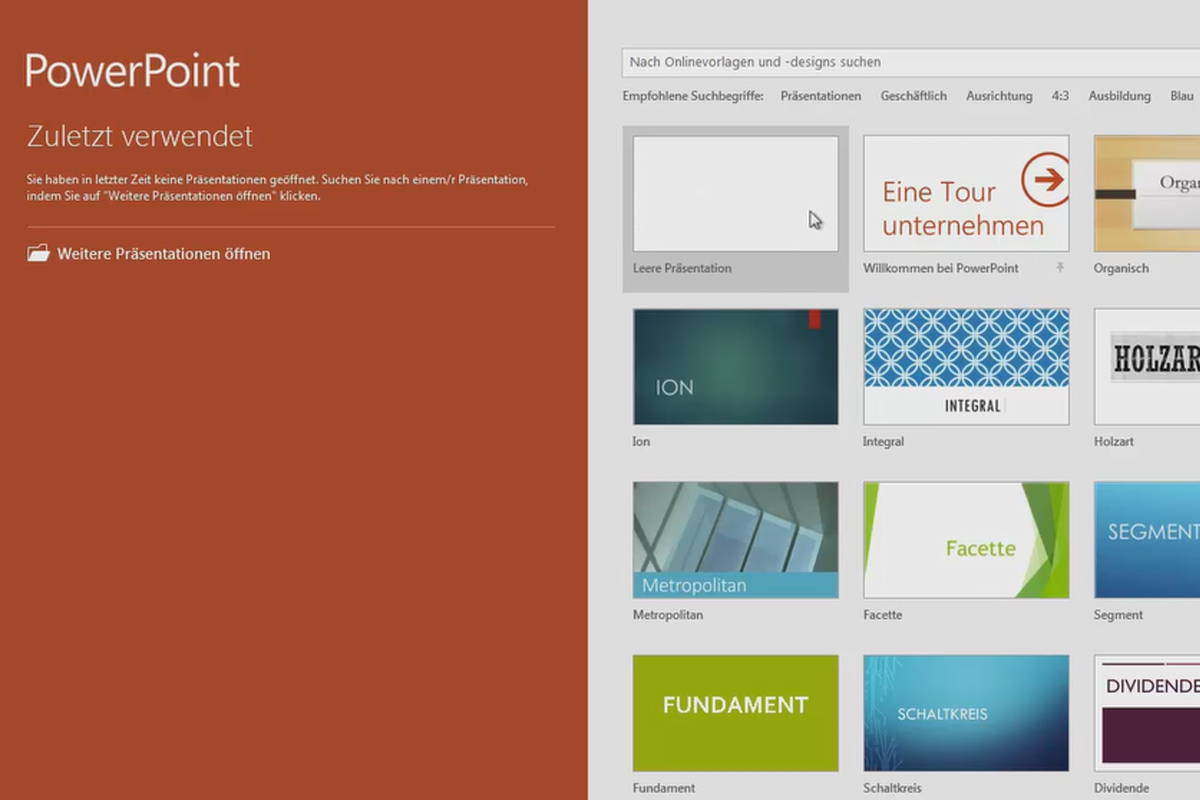Viewport: 1200px width, 800px height.
Task: Open the 'Ion' template
Action: (735, 366)
